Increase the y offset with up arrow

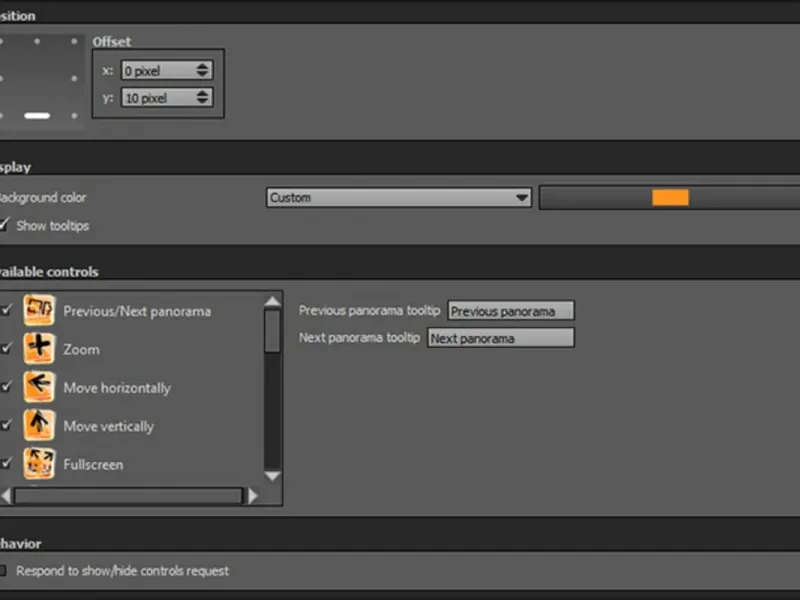(203, 93)
